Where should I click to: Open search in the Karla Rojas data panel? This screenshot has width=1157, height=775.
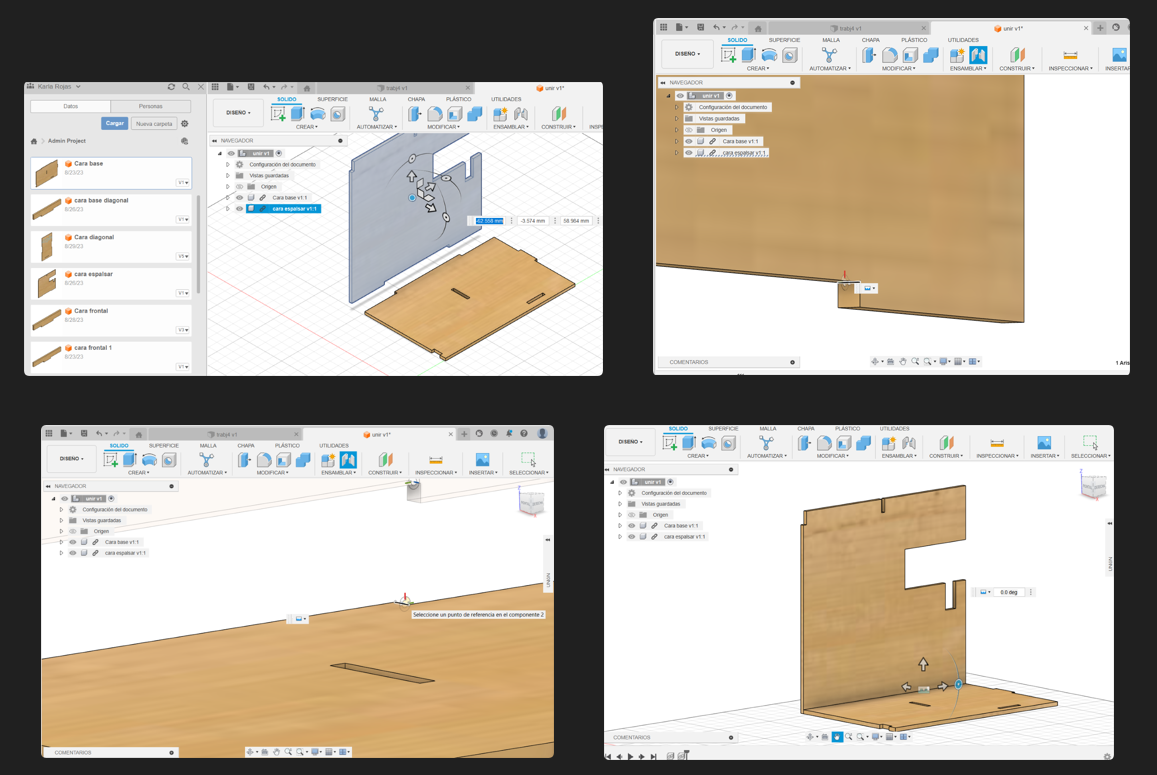[x=186, y=86]
